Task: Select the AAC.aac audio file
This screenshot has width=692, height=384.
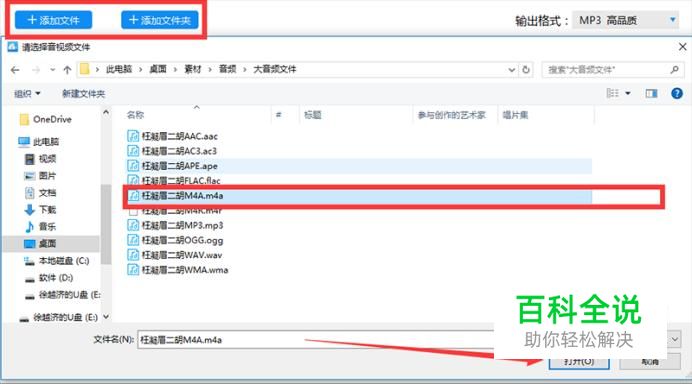Action: point(173,136)
